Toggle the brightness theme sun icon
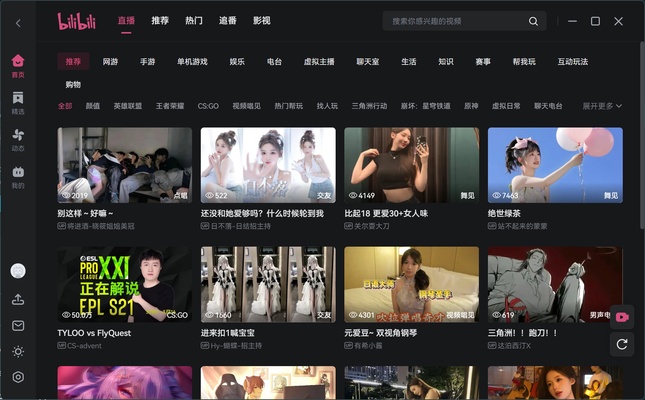Screen dimensions: 645x400 pos(18,351)
